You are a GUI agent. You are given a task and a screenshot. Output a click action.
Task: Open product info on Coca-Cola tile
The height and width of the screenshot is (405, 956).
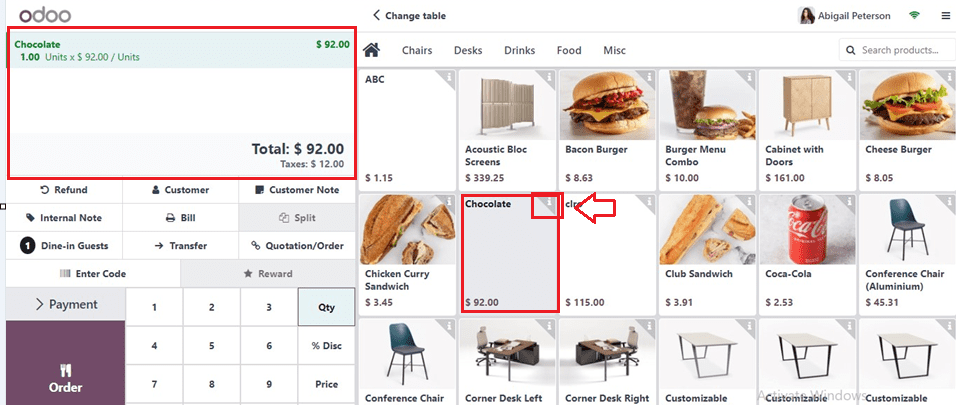(x=849, y=202)
